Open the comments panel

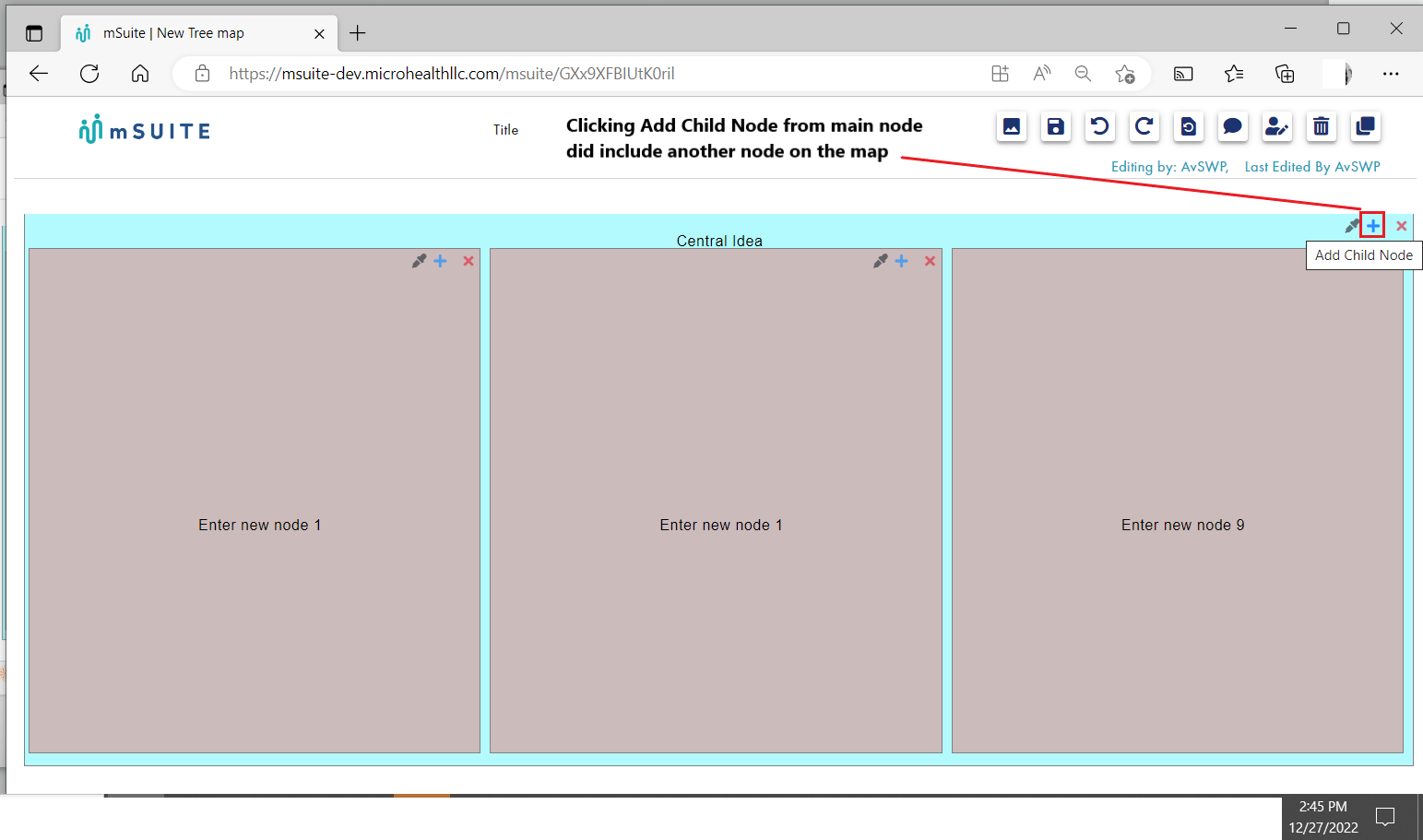pyautogui.click(x=1232, y=127)
